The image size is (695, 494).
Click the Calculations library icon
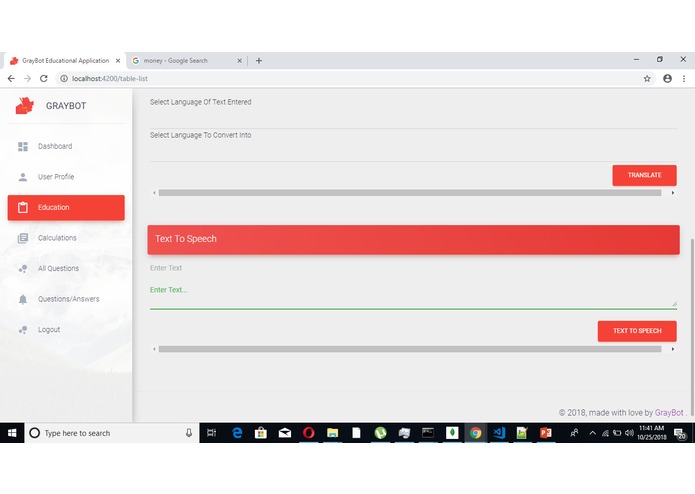tap(23, 238)
